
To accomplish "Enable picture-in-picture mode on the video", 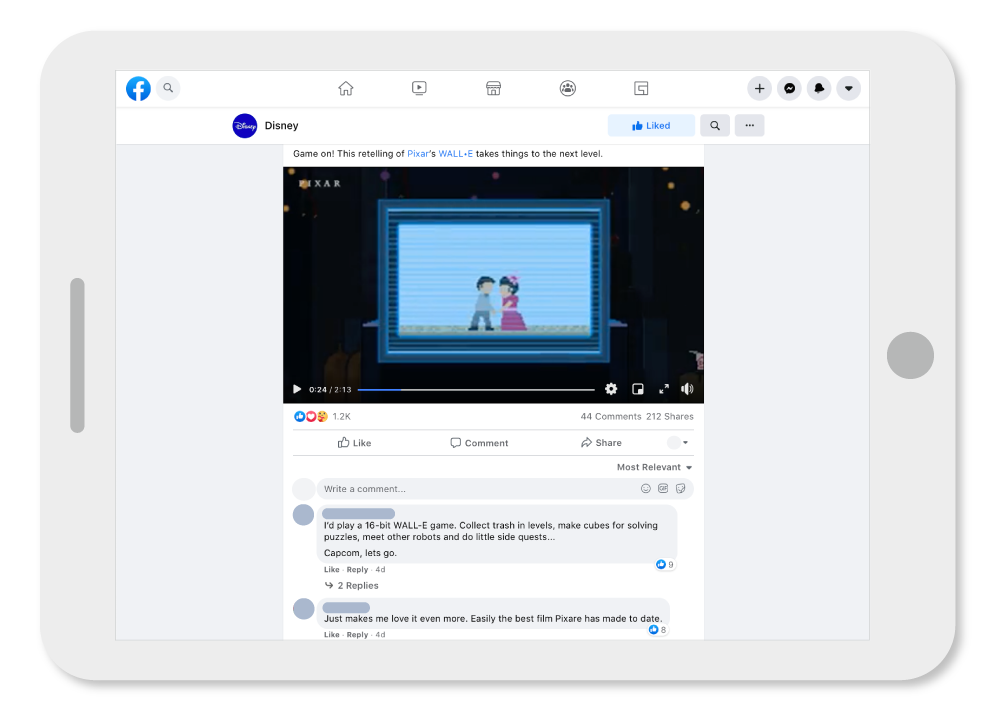I will 638,389.
